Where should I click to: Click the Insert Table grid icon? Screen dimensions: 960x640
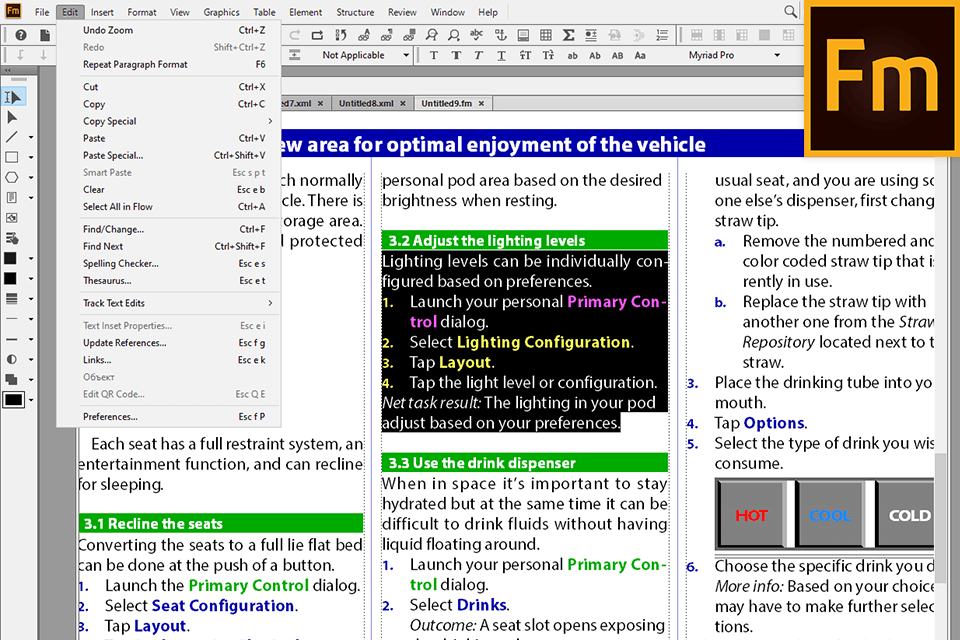pos(546,35)
